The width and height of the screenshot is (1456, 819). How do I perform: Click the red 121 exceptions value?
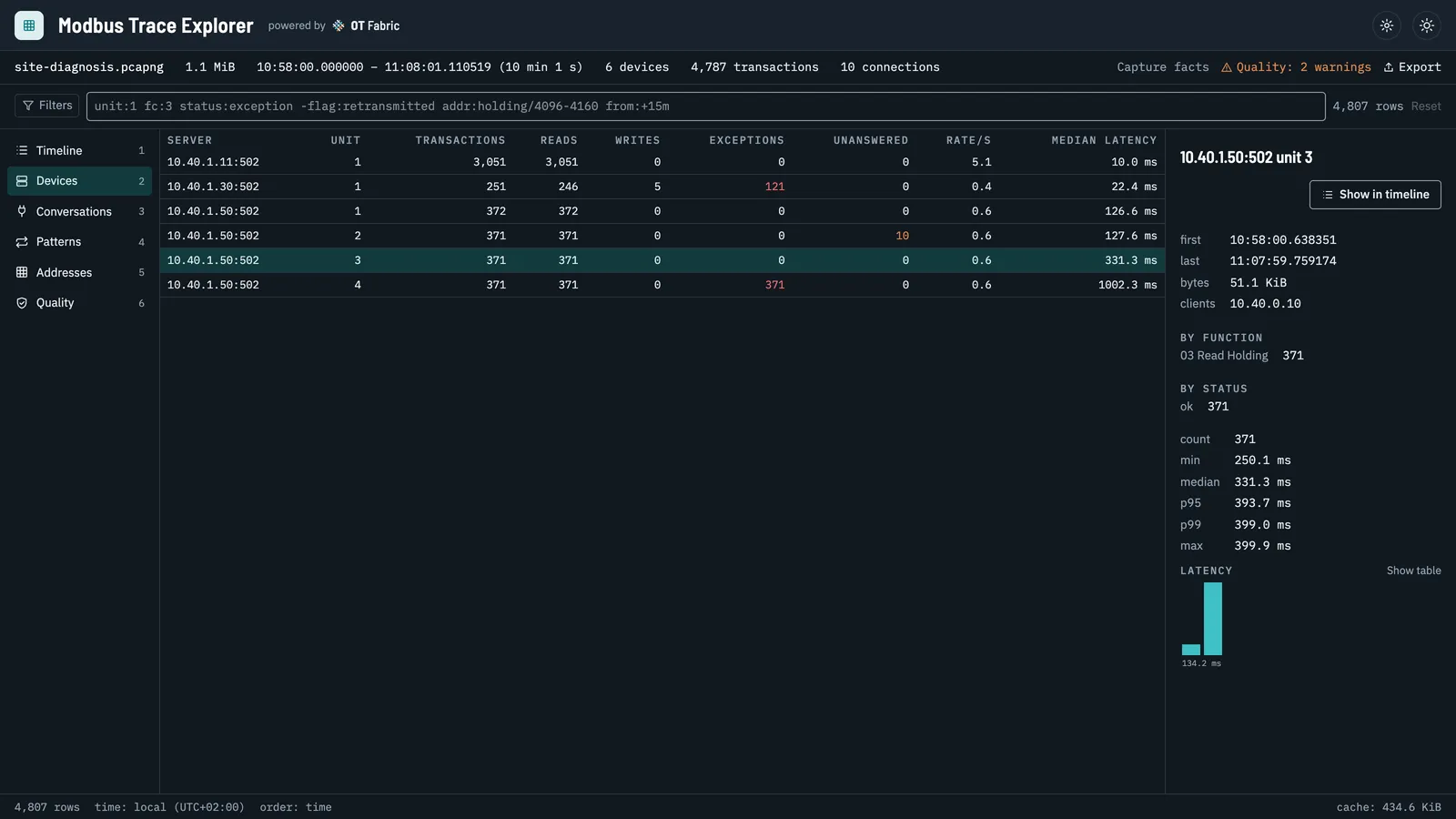point(774,187)
